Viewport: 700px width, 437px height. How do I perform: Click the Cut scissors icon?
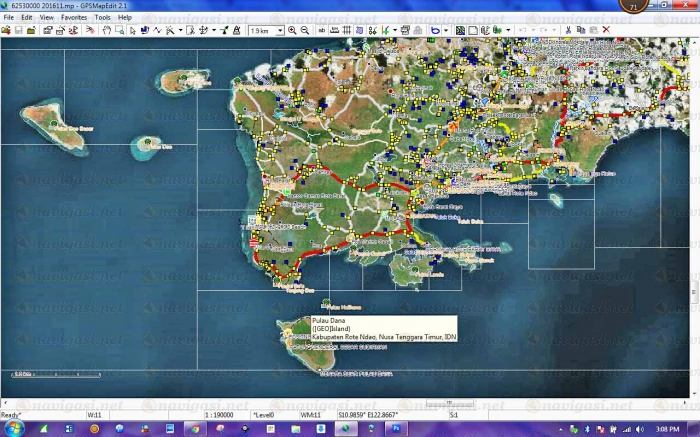coord(567,30)
